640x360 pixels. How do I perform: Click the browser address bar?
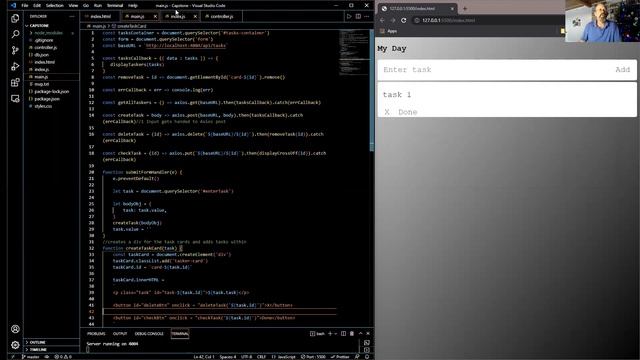tap(488, 20)
